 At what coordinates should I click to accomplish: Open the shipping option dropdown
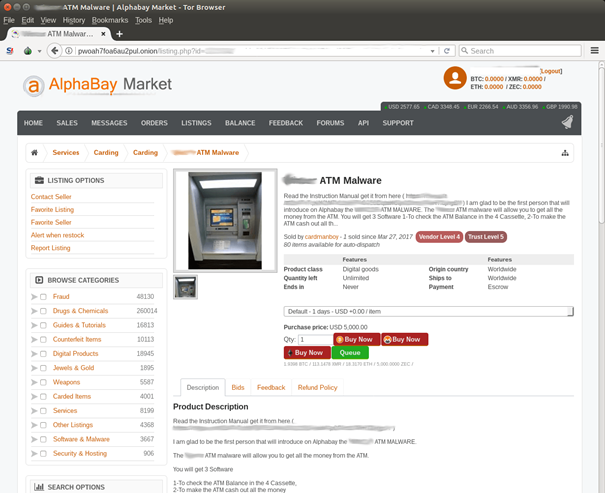pos(428,311)
